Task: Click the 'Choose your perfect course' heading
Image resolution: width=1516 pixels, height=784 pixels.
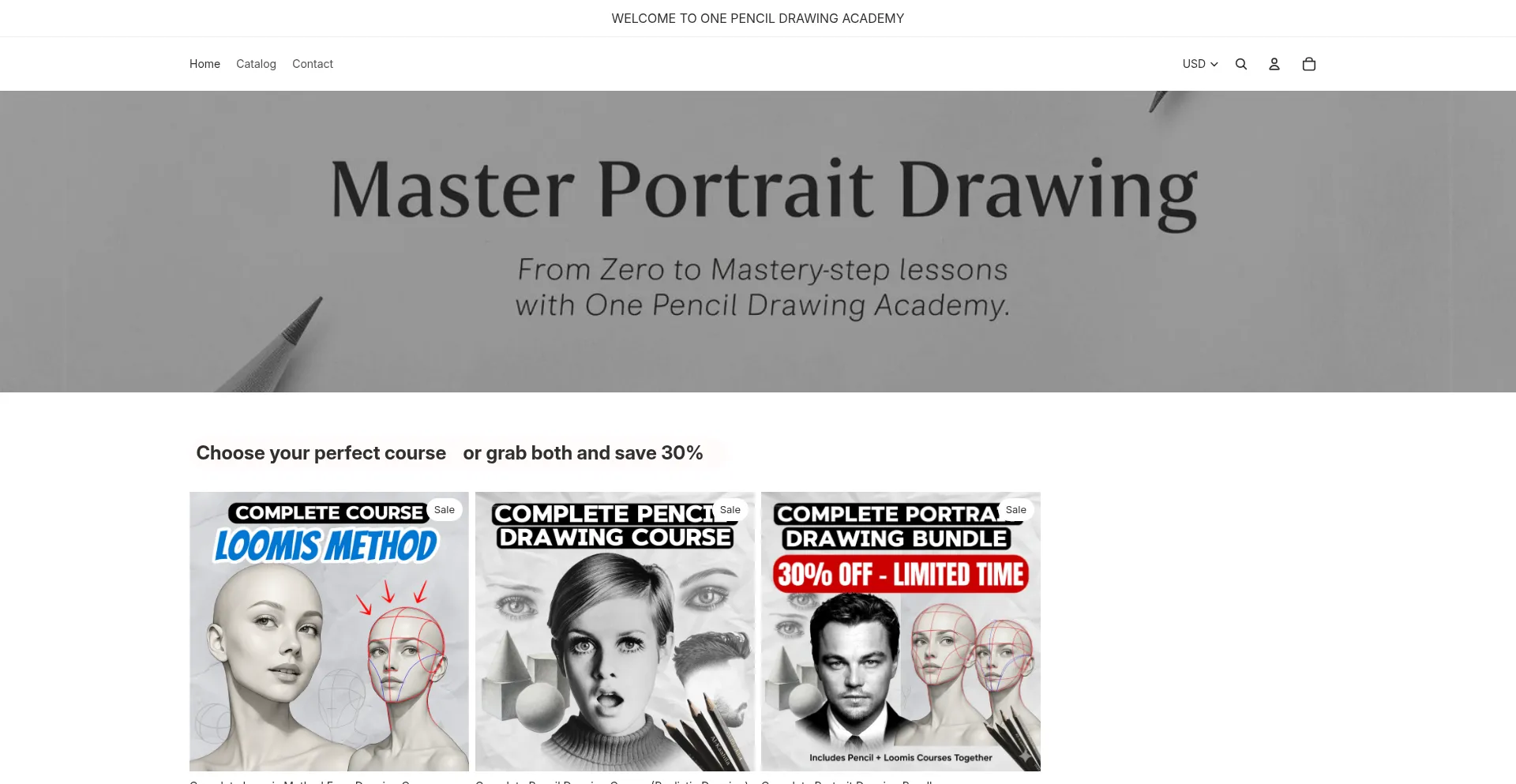Action: click(321, 453)
